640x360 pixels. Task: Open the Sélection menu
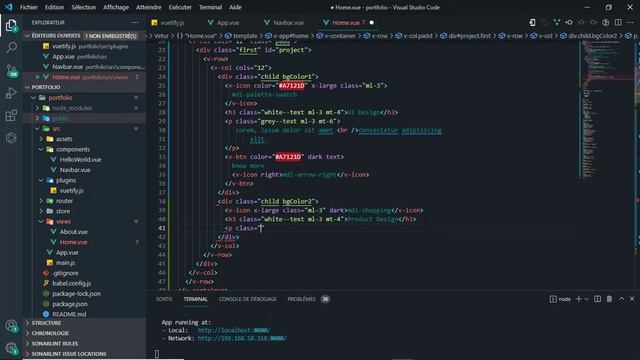[x=83, y=7]
